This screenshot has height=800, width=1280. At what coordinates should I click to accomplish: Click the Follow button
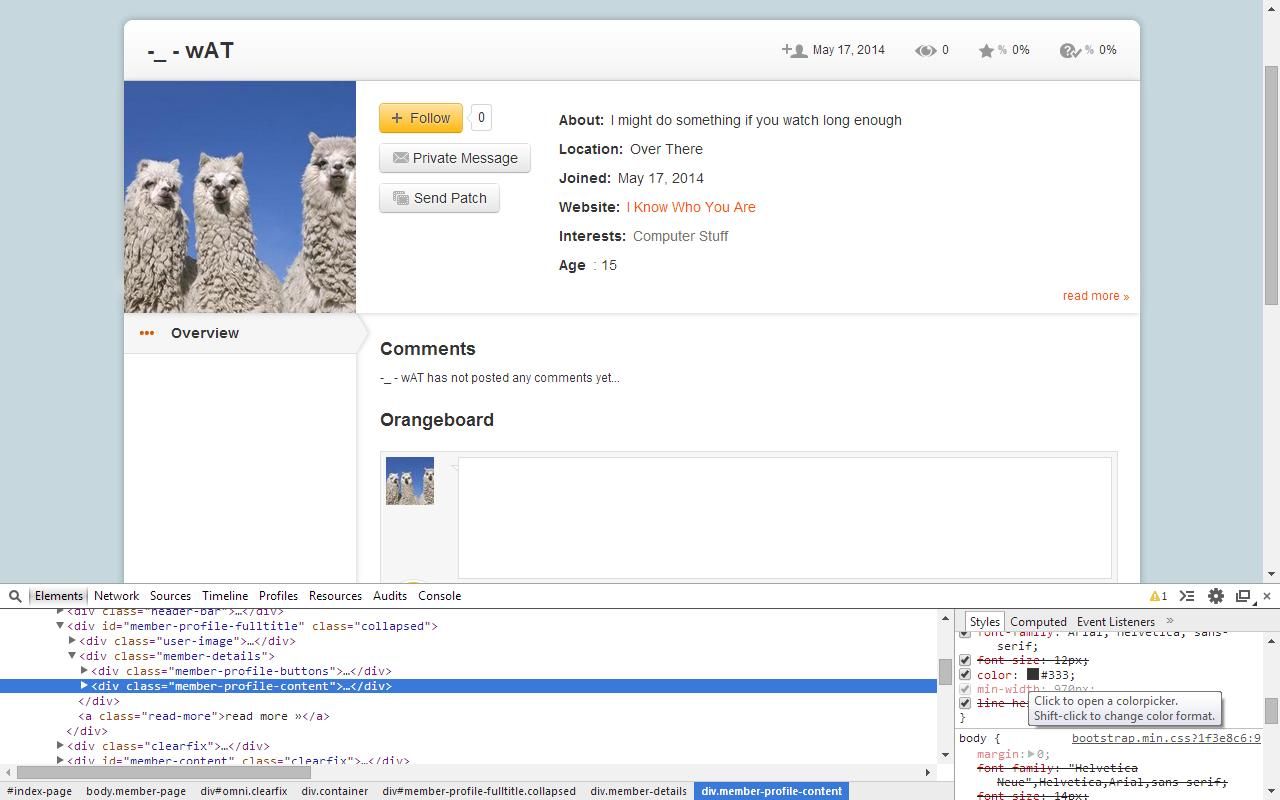(421, 118)
